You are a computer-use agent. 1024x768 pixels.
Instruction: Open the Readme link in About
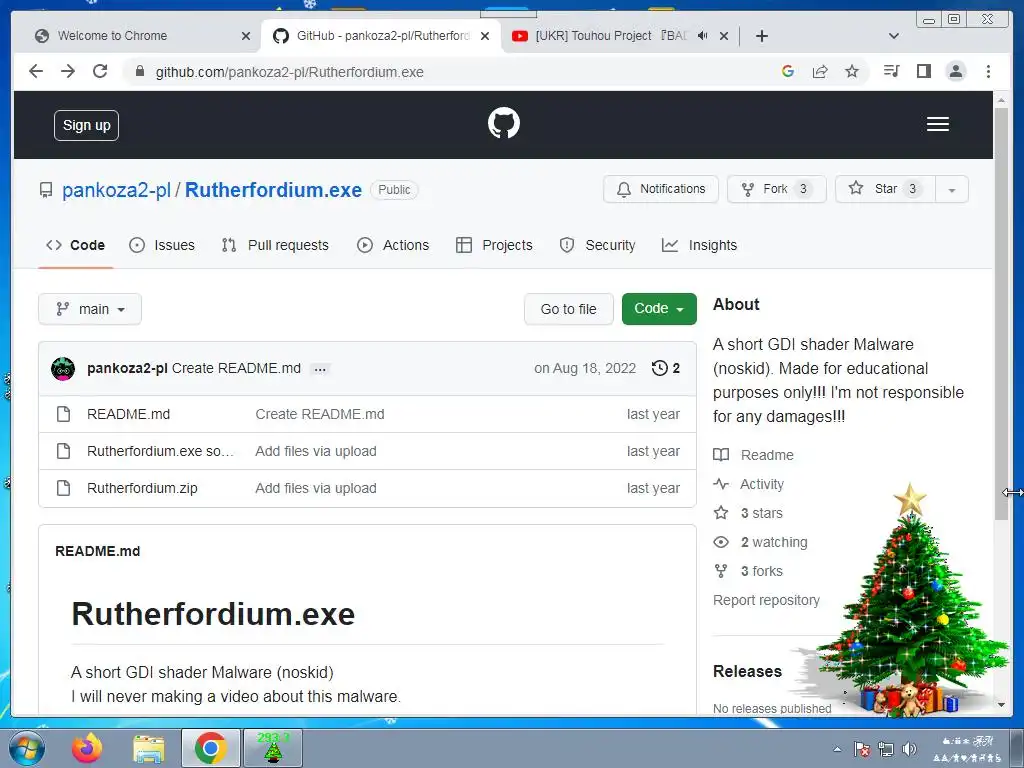[x=754, y=455]
